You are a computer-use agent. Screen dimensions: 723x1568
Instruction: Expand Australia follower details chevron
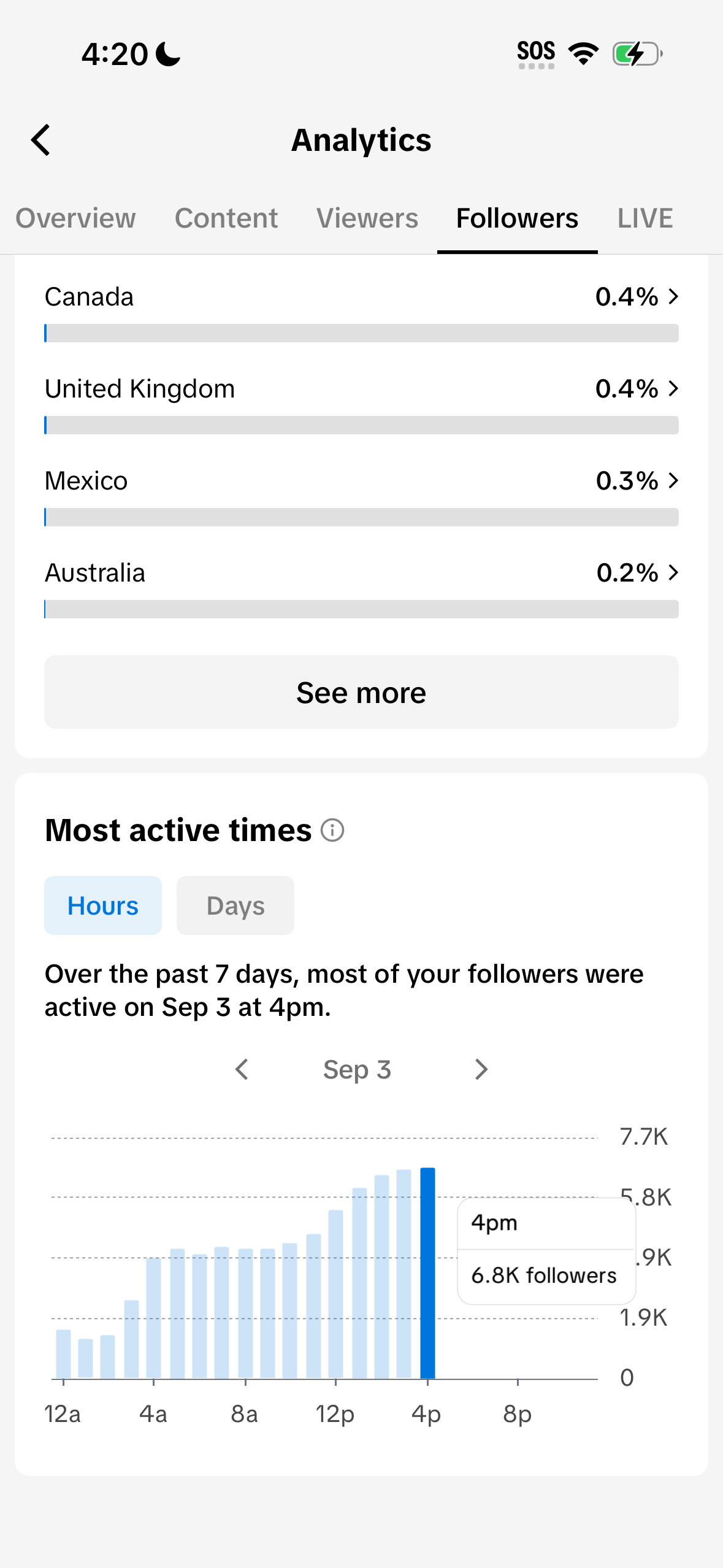673,573
